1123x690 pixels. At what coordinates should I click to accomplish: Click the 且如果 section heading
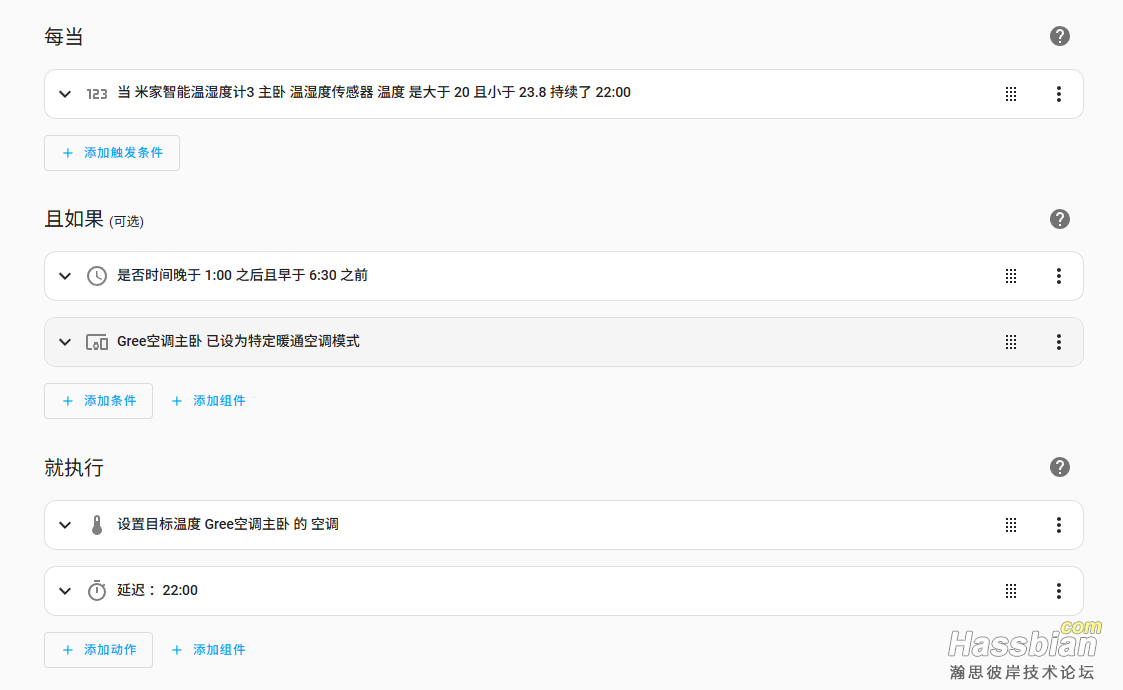[74, 219]
